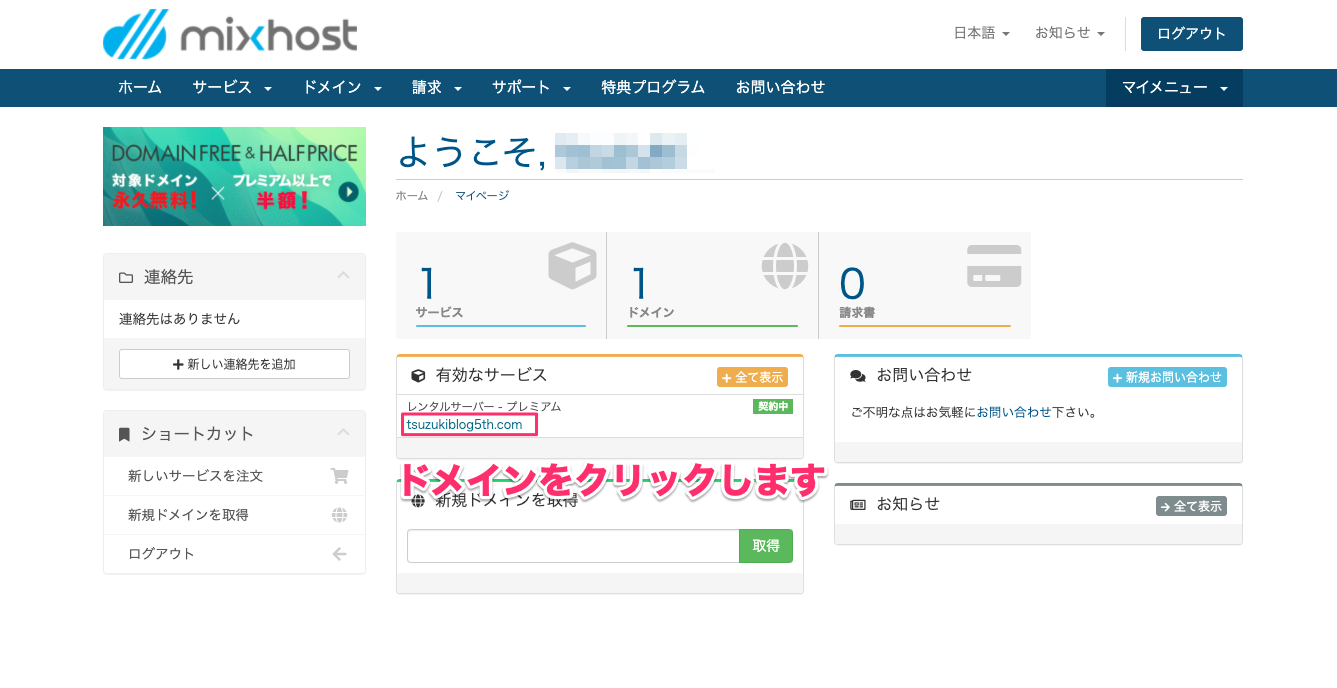Click the お問い合わせ chat bubbles icon
Image resolution: width=1337 pixels, height=688 pixels.
[857, 376]
